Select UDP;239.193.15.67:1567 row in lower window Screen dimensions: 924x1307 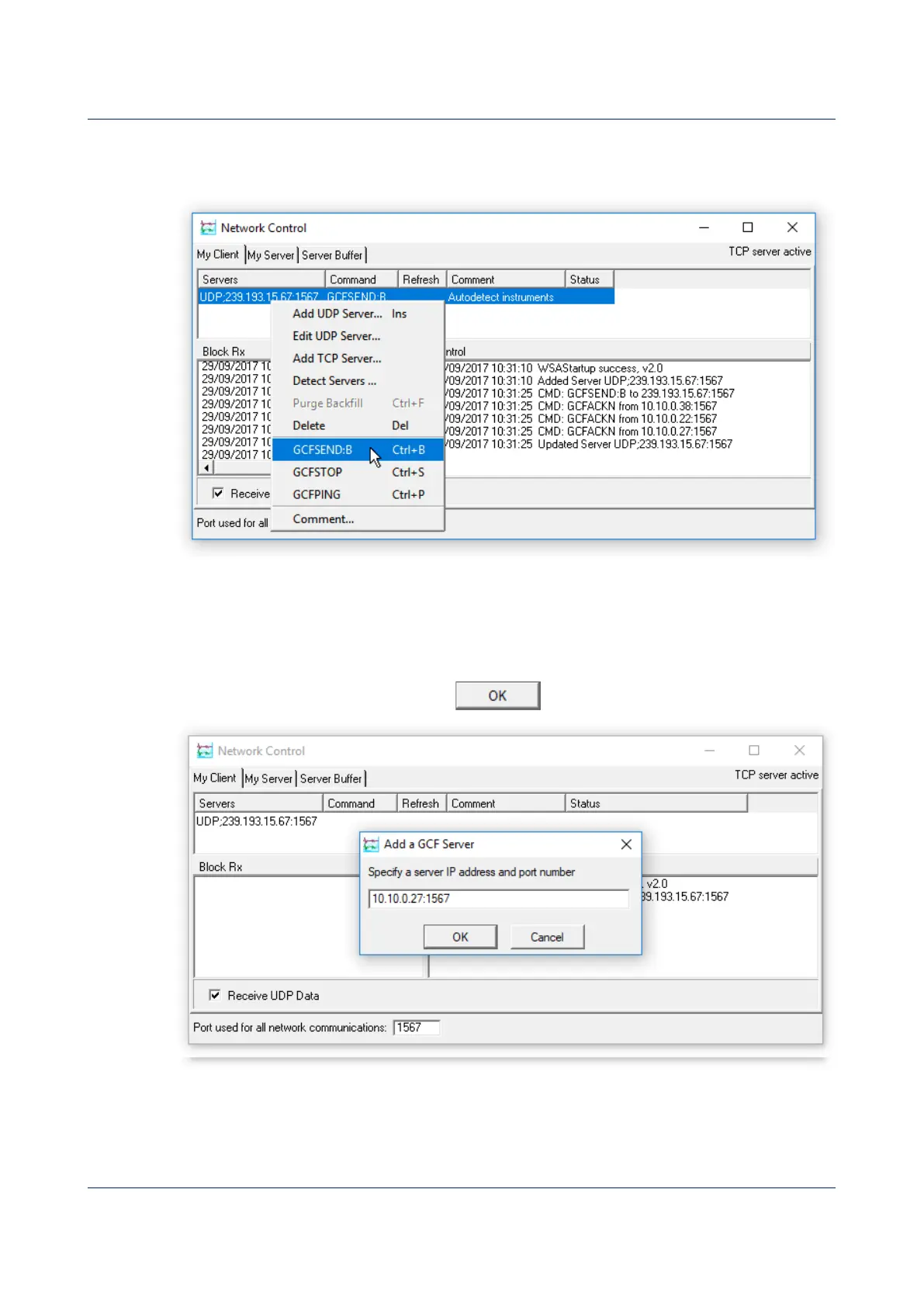click(257, 821)
